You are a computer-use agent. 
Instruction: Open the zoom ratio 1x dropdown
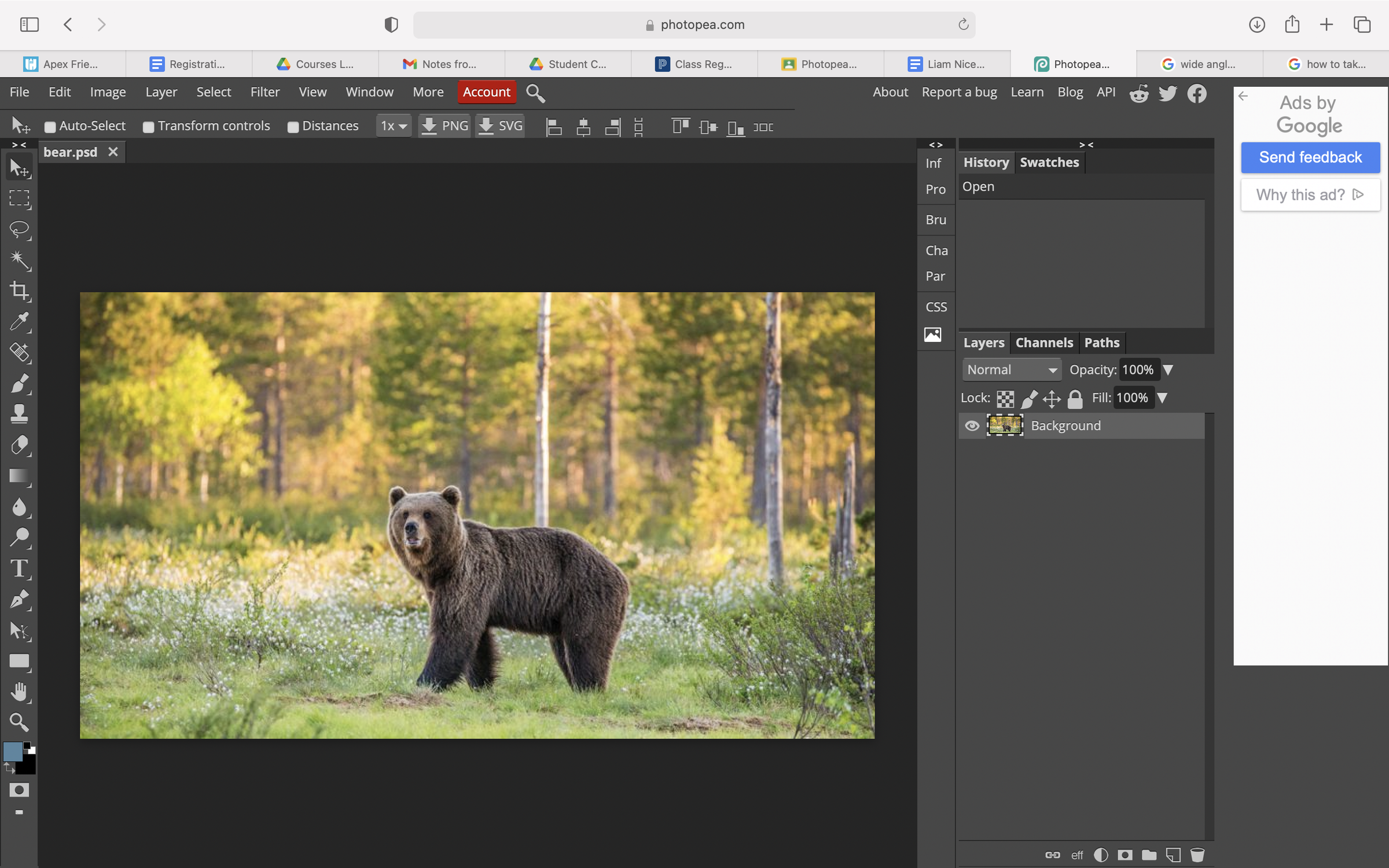coord(394,126)
